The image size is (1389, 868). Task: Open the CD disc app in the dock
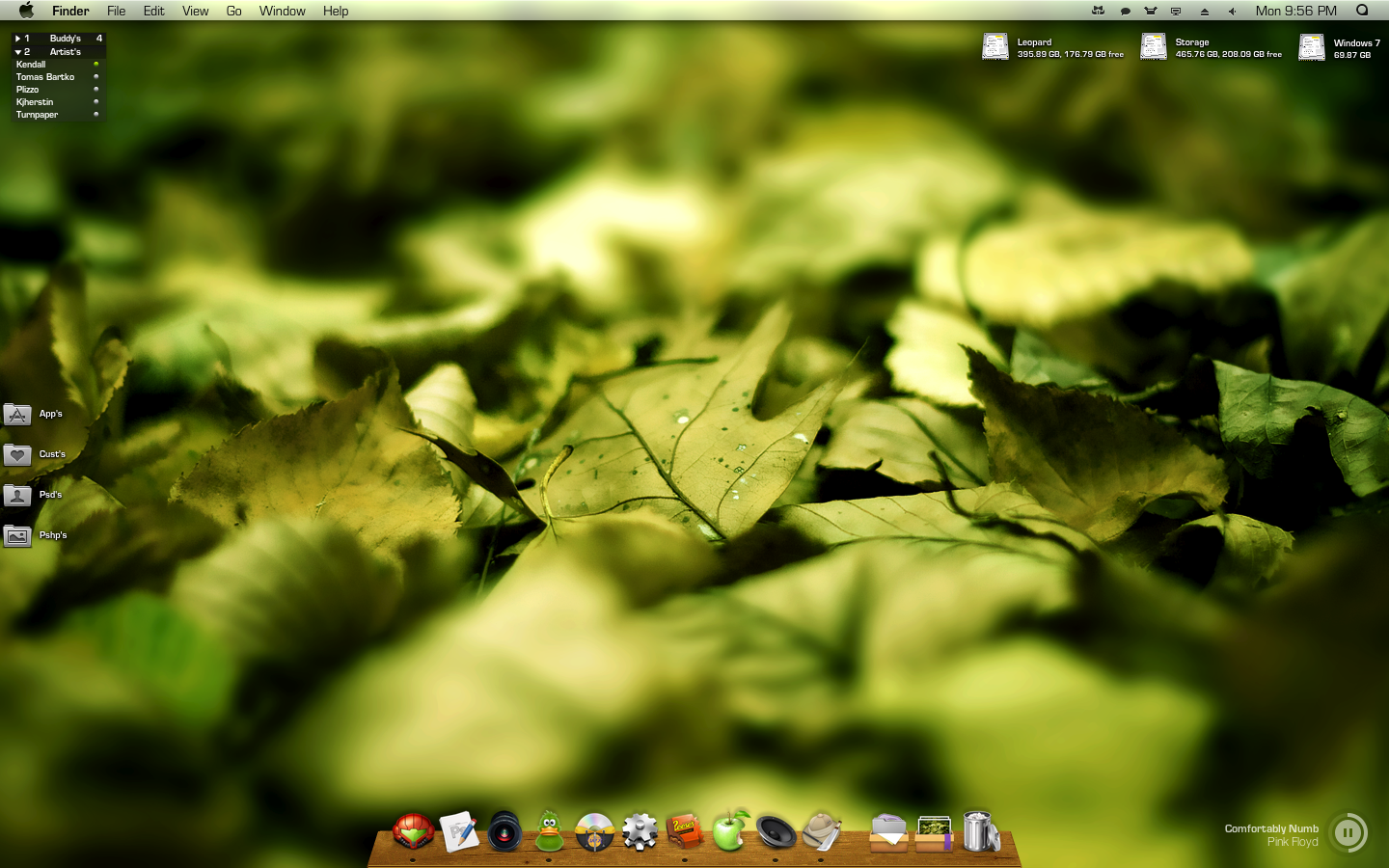(x=594, y=831)
